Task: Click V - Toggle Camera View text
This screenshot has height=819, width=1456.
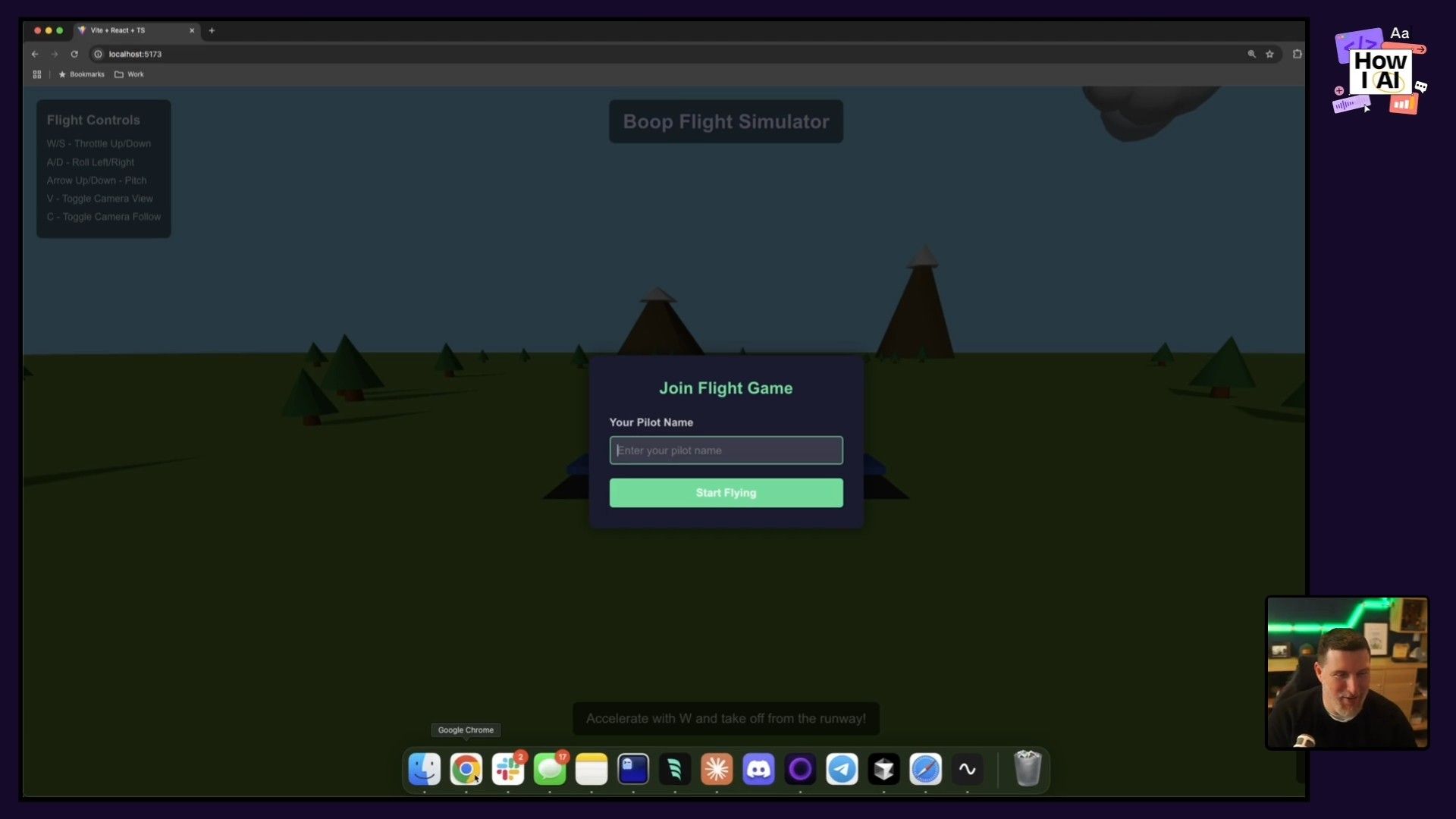Action: click(99, 199)
